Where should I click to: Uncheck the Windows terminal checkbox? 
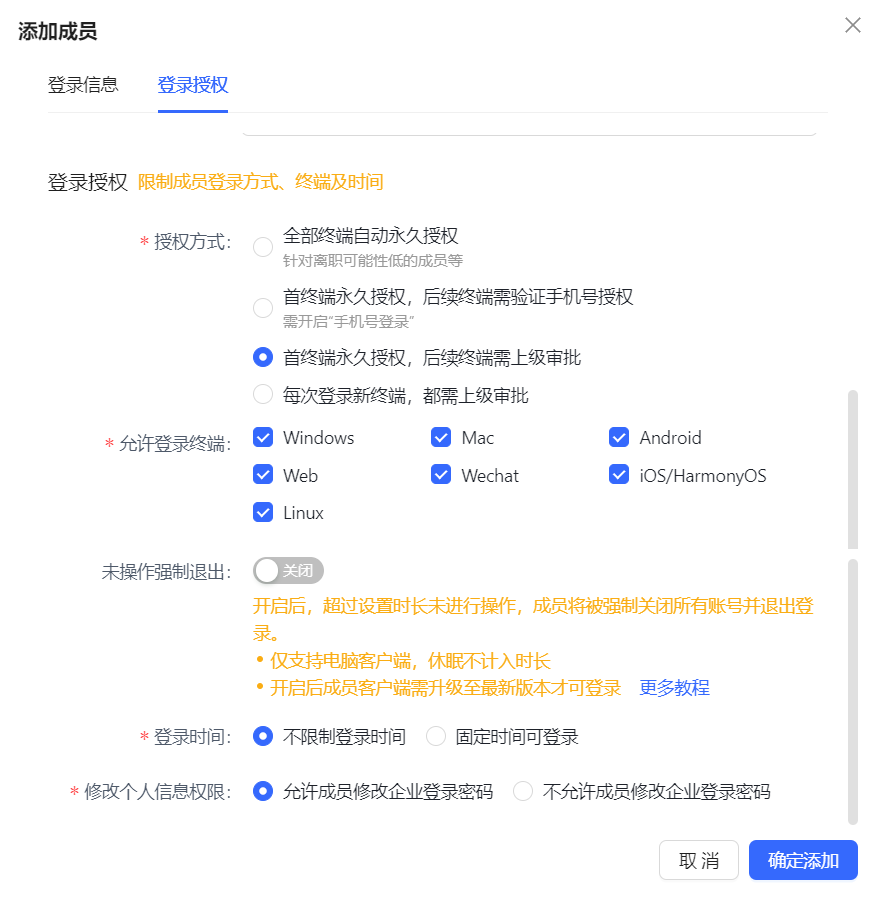click(263, 437)
